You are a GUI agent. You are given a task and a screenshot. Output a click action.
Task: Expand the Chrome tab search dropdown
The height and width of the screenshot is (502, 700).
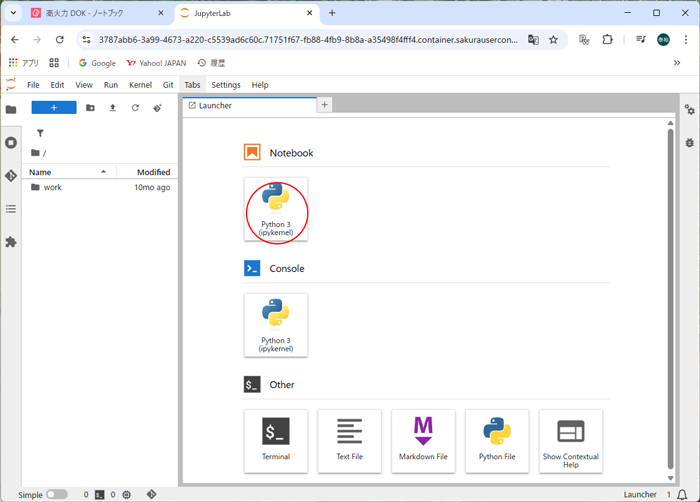[13, 13]
